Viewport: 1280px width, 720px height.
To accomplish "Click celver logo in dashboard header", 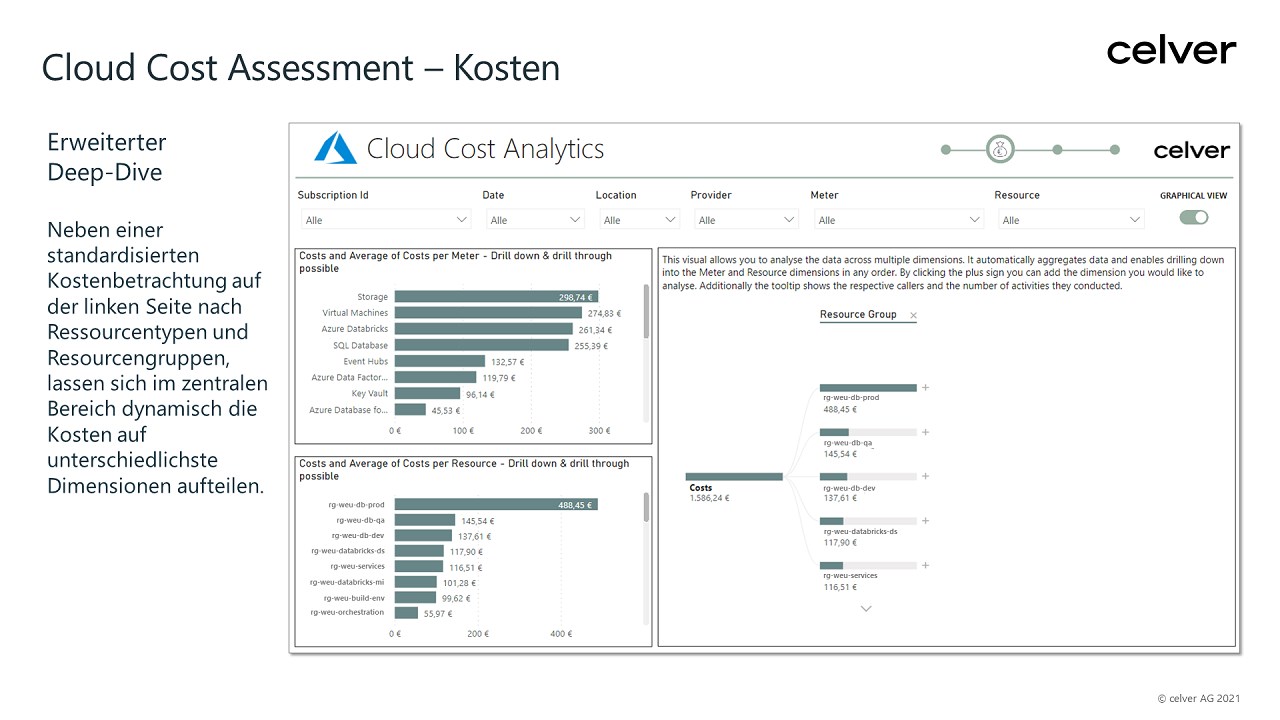I will (1191, 150).
